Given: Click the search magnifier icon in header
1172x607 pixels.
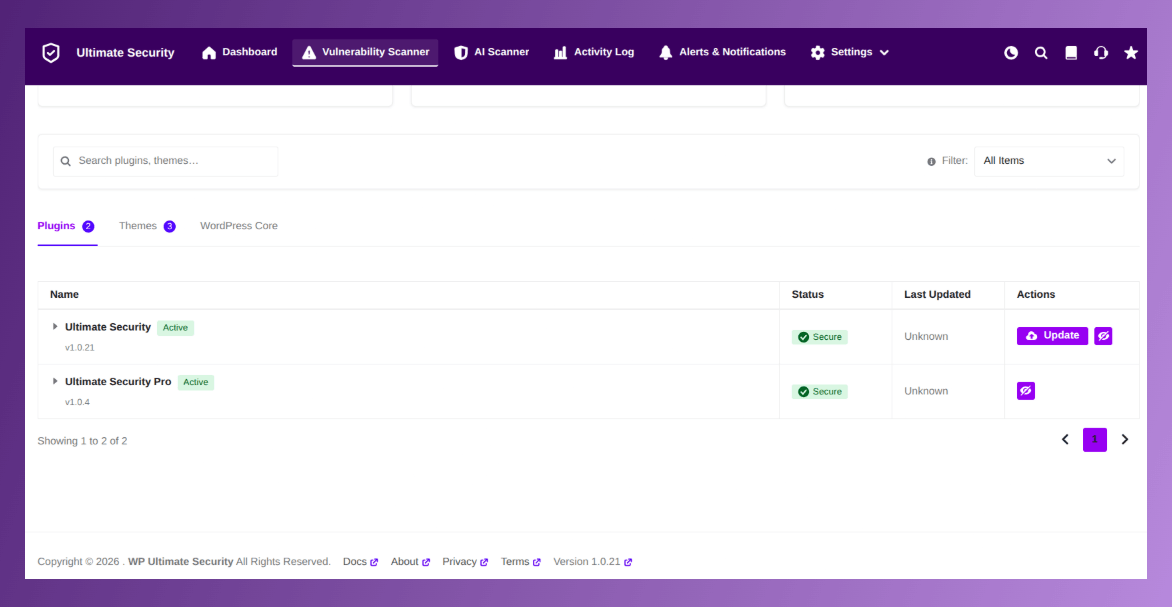Looking at the screenshot, I should (x=1041, y=52).
